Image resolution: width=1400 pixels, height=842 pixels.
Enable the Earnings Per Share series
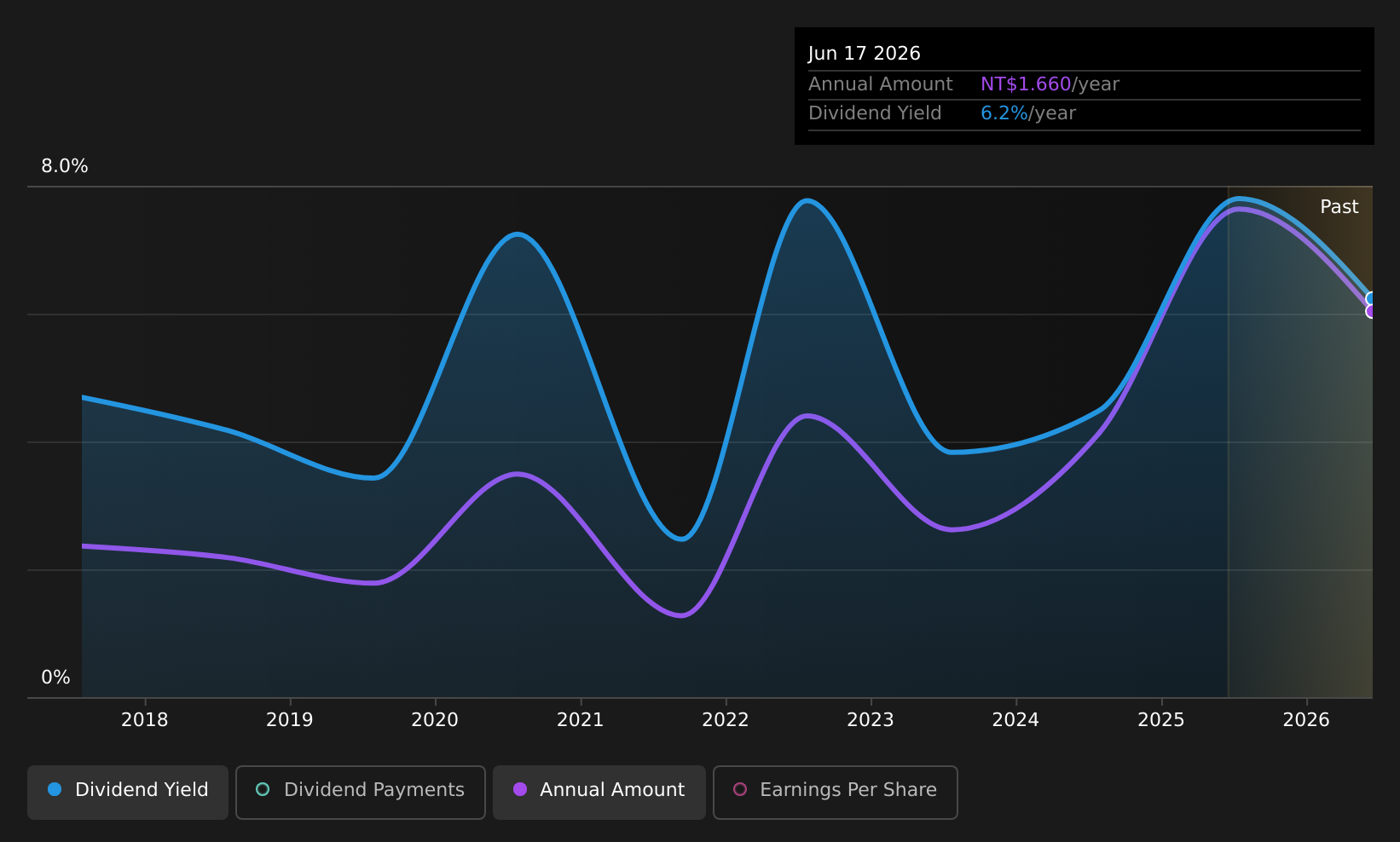[836, 792]
